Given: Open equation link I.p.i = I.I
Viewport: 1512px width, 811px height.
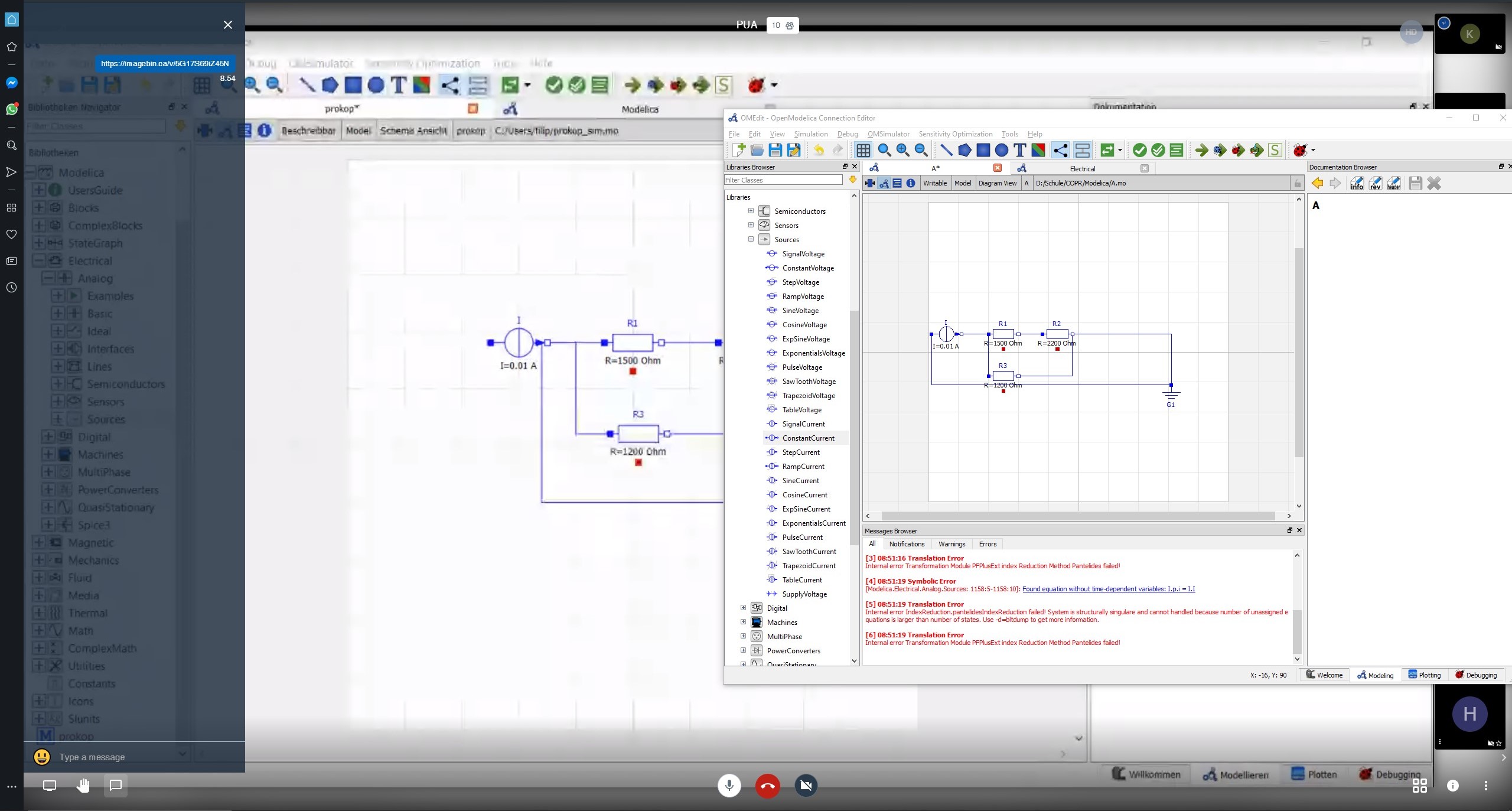Looking at the screenshot, I should [x=1109, y=589].
